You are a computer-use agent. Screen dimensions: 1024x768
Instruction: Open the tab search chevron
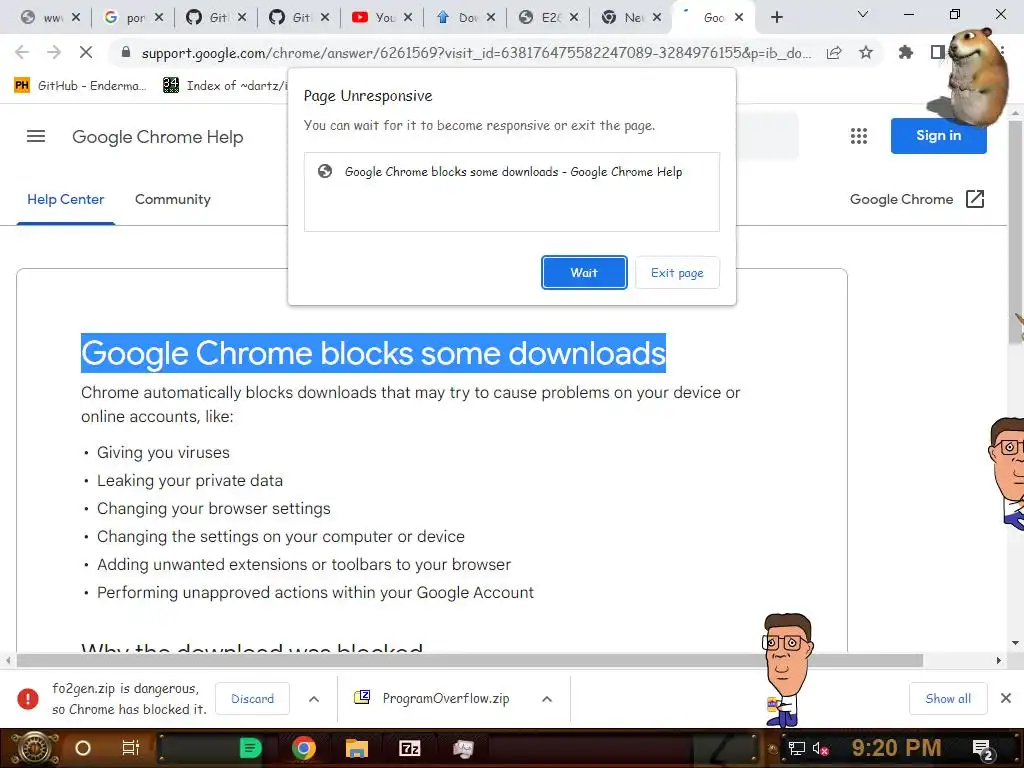[863, 14]
